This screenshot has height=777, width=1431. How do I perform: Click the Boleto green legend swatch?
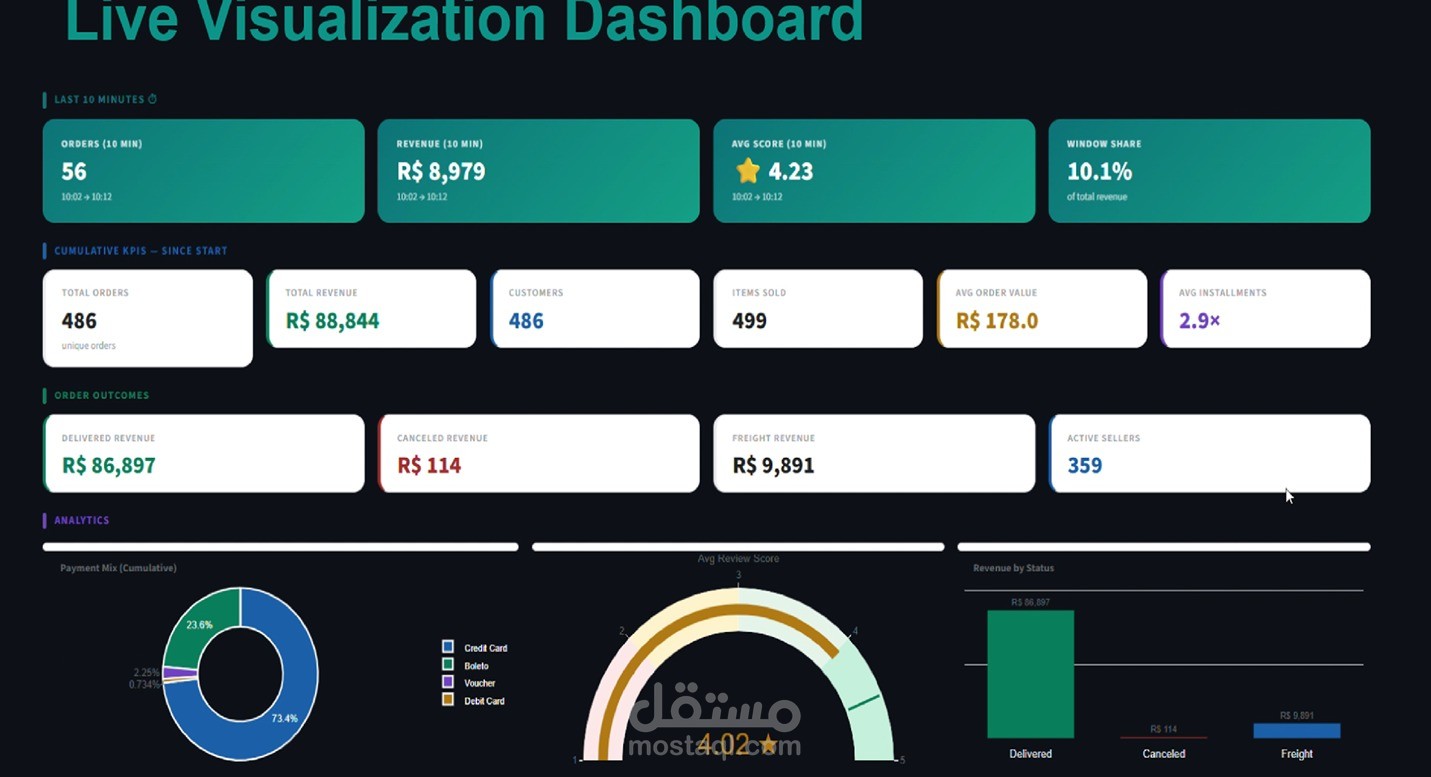click(x=448, y=664)
